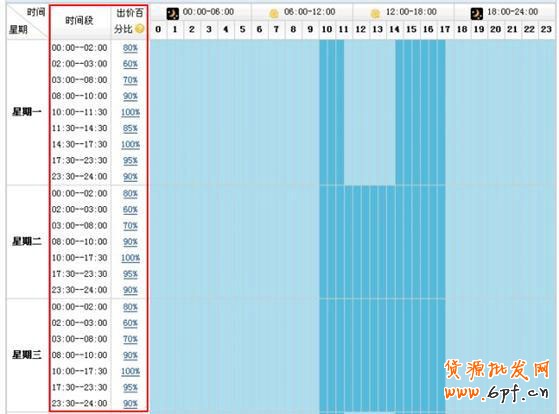Click the moon icon beside 18:00-24:00
Viewport: 559px width, 414px height.
click(477, 14)
